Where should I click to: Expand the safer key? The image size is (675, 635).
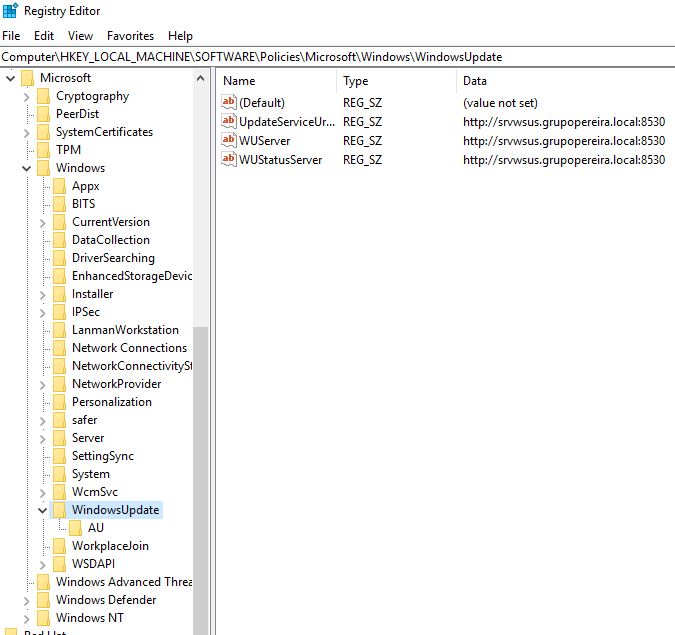(43, 421)
